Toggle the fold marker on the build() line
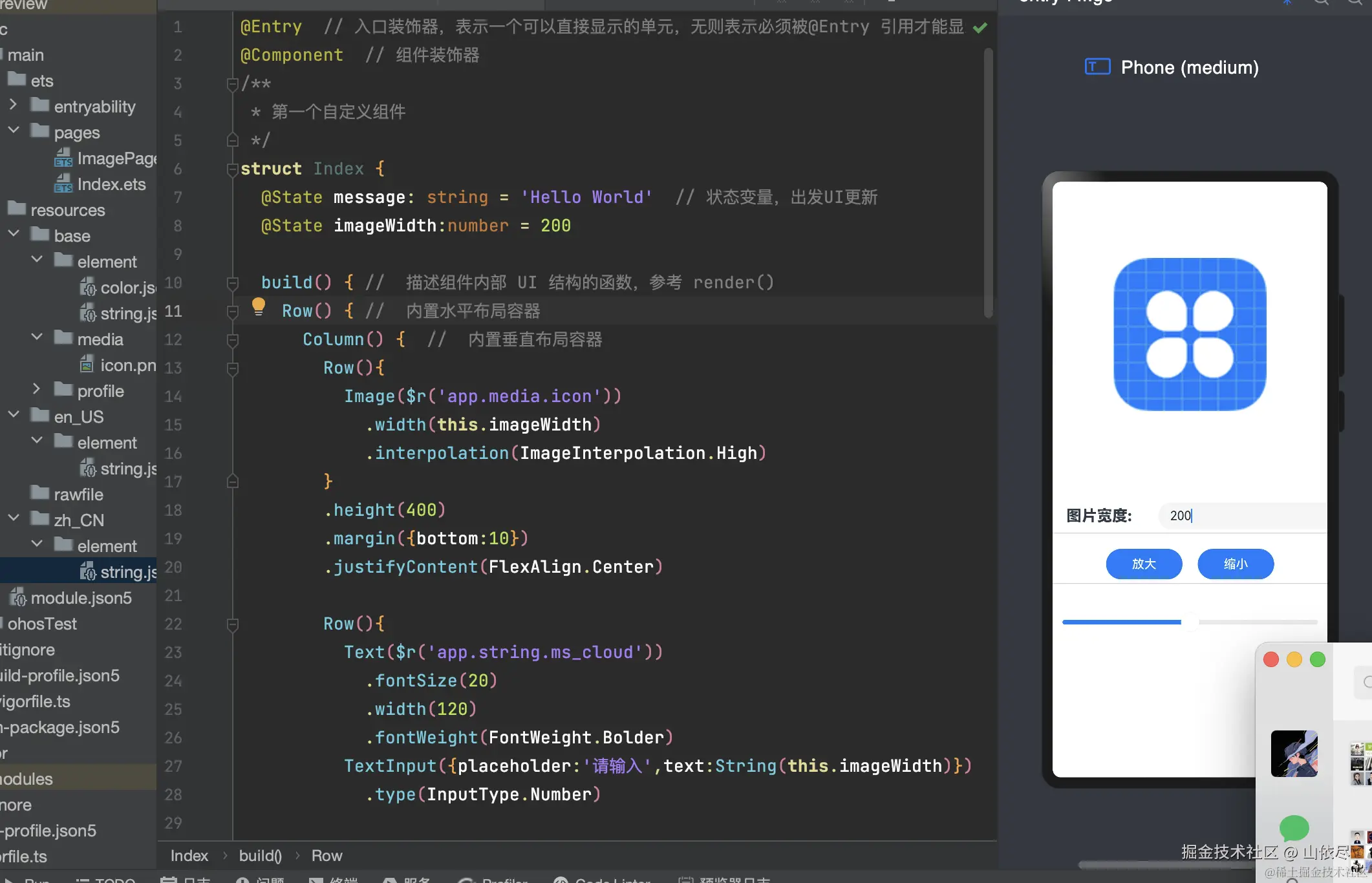This screenshot has height=883, width=1372. 233,283
